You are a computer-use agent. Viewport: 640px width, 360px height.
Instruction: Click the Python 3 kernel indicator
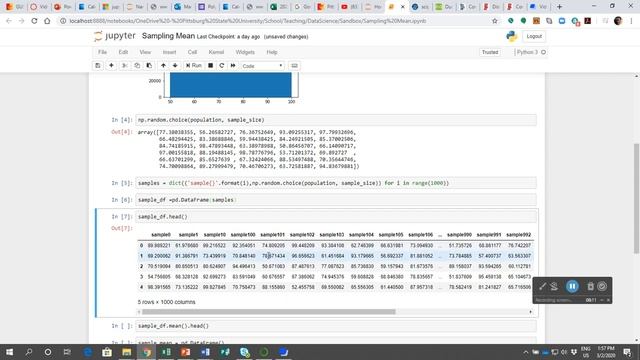[x=531, y=52]
